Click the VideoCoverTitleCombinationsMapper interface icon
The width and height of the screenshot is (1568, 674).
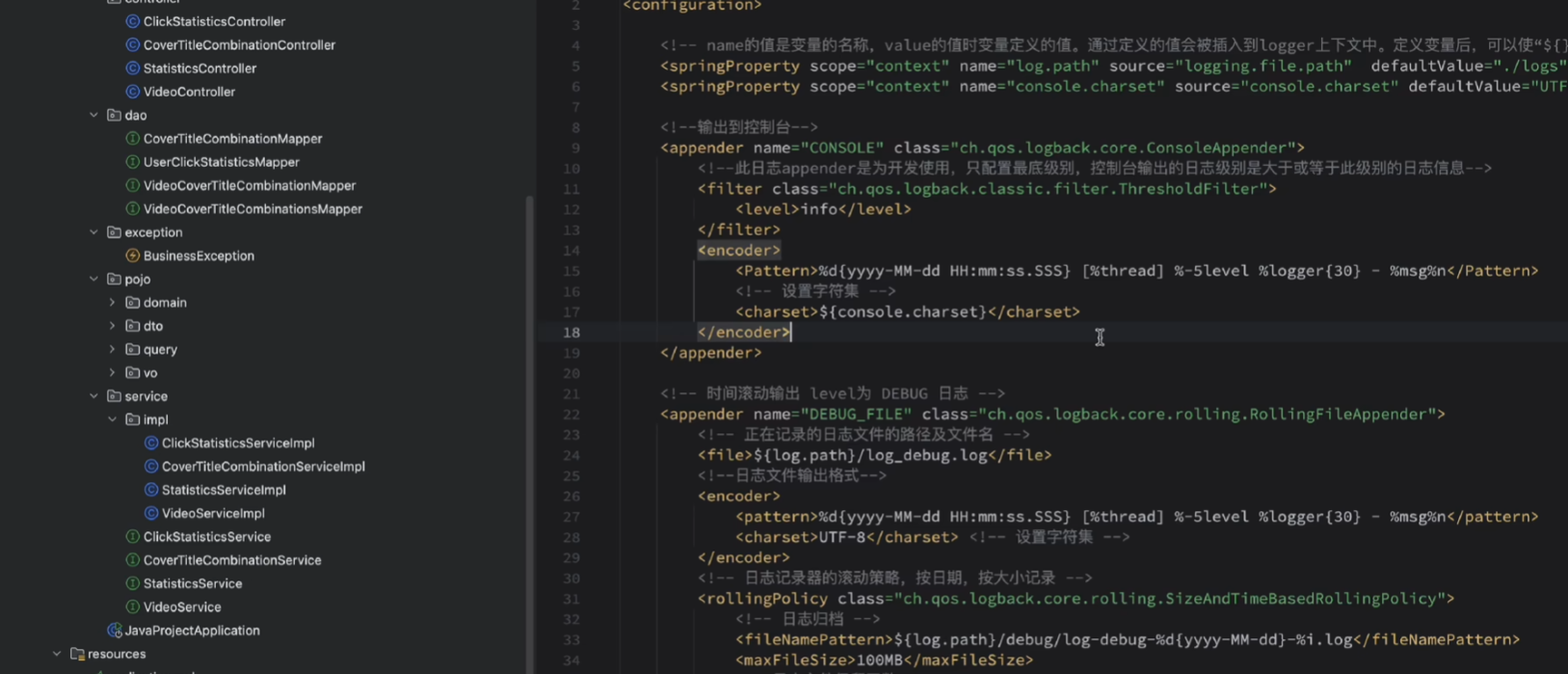pos(133,208)
